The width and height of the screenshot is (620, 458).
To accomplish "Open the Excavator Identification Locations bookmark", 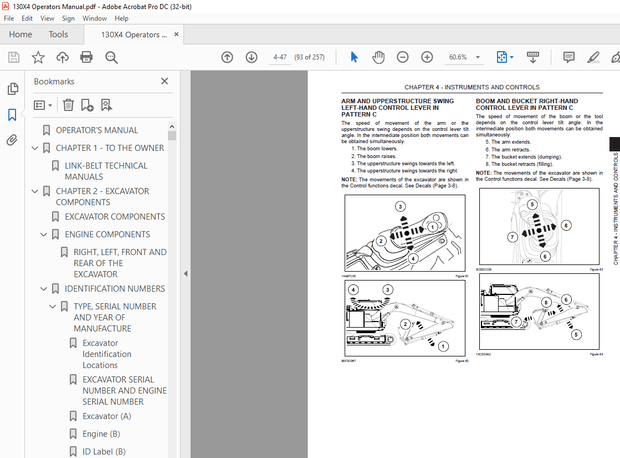I will [107, 354].
